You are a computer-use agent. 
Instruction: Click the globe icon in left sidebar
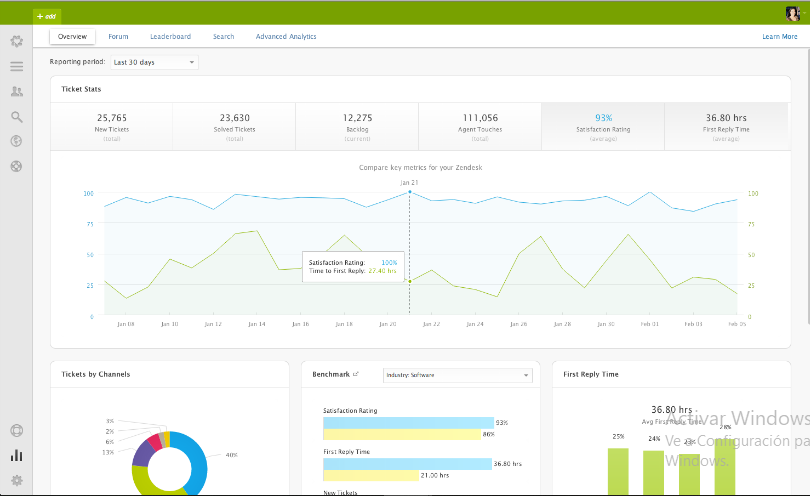[x=16, y=141]
